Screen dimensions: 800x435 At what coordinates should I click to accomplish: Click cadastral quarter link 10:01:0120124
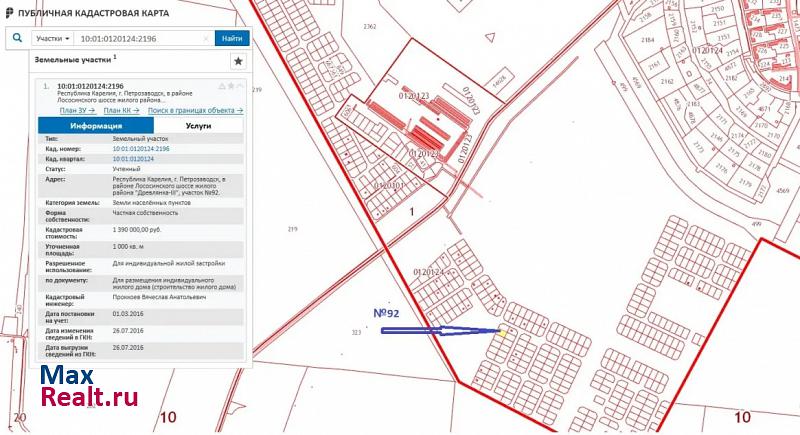coord(133,159)
